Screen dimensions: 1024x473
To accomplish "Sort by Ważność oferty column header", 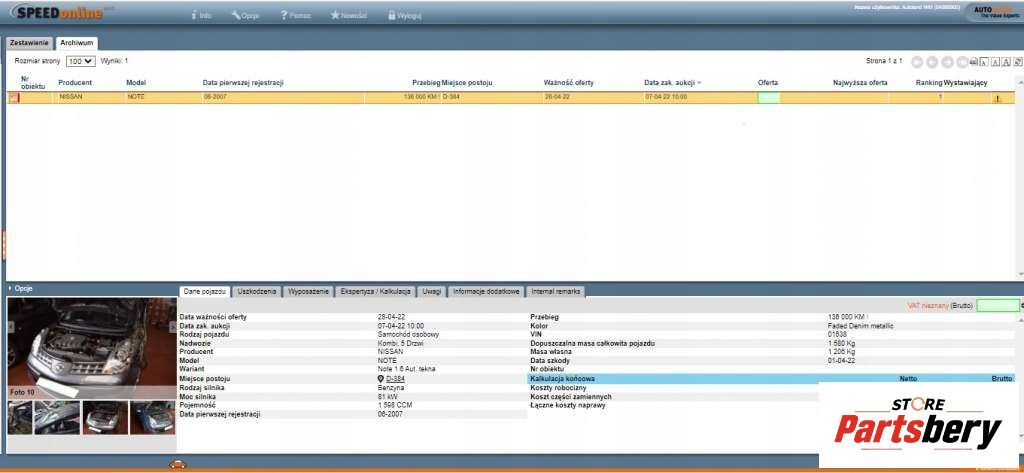I will point(568,83).
